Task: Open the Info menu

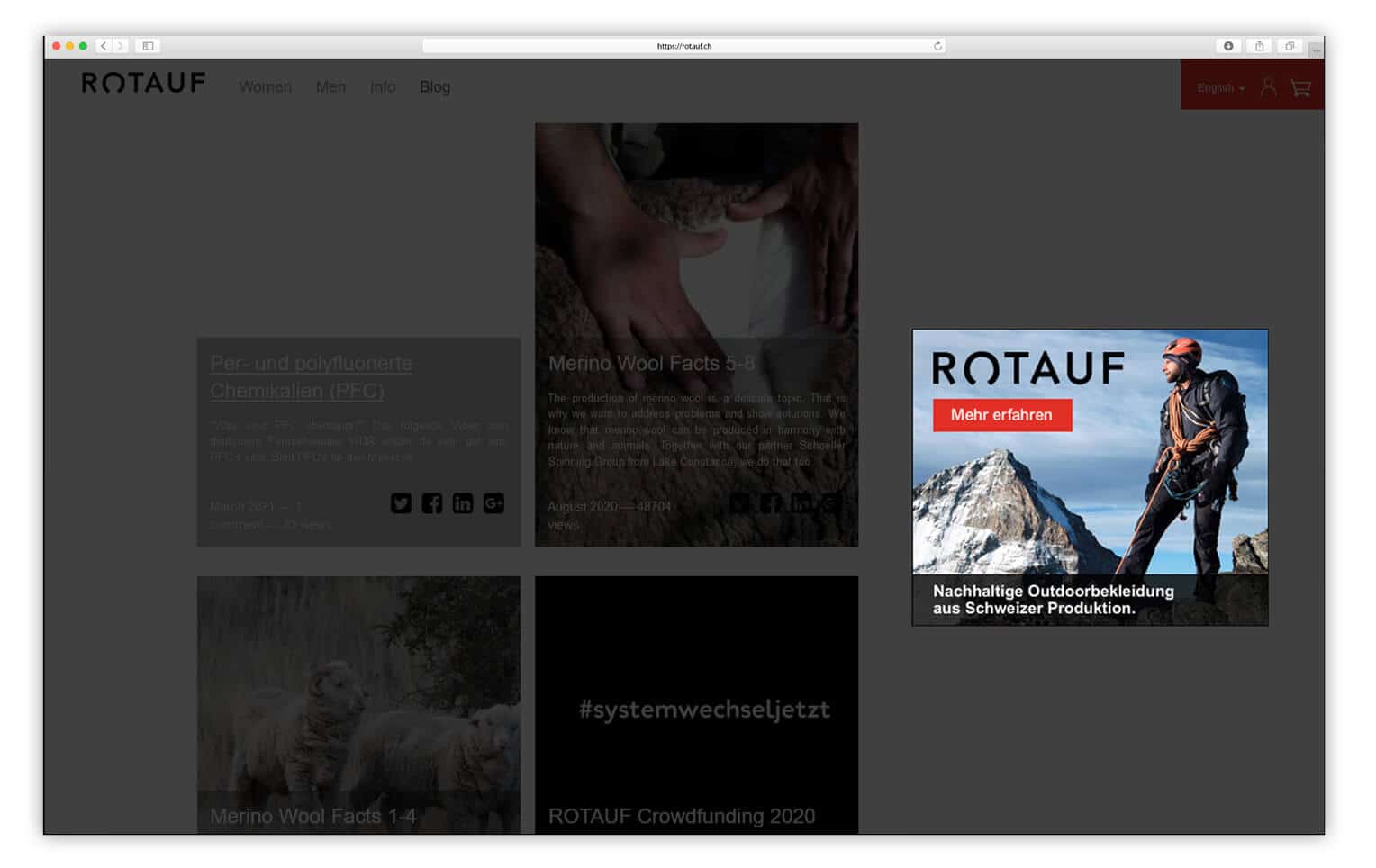Action: tap(383, 87)
